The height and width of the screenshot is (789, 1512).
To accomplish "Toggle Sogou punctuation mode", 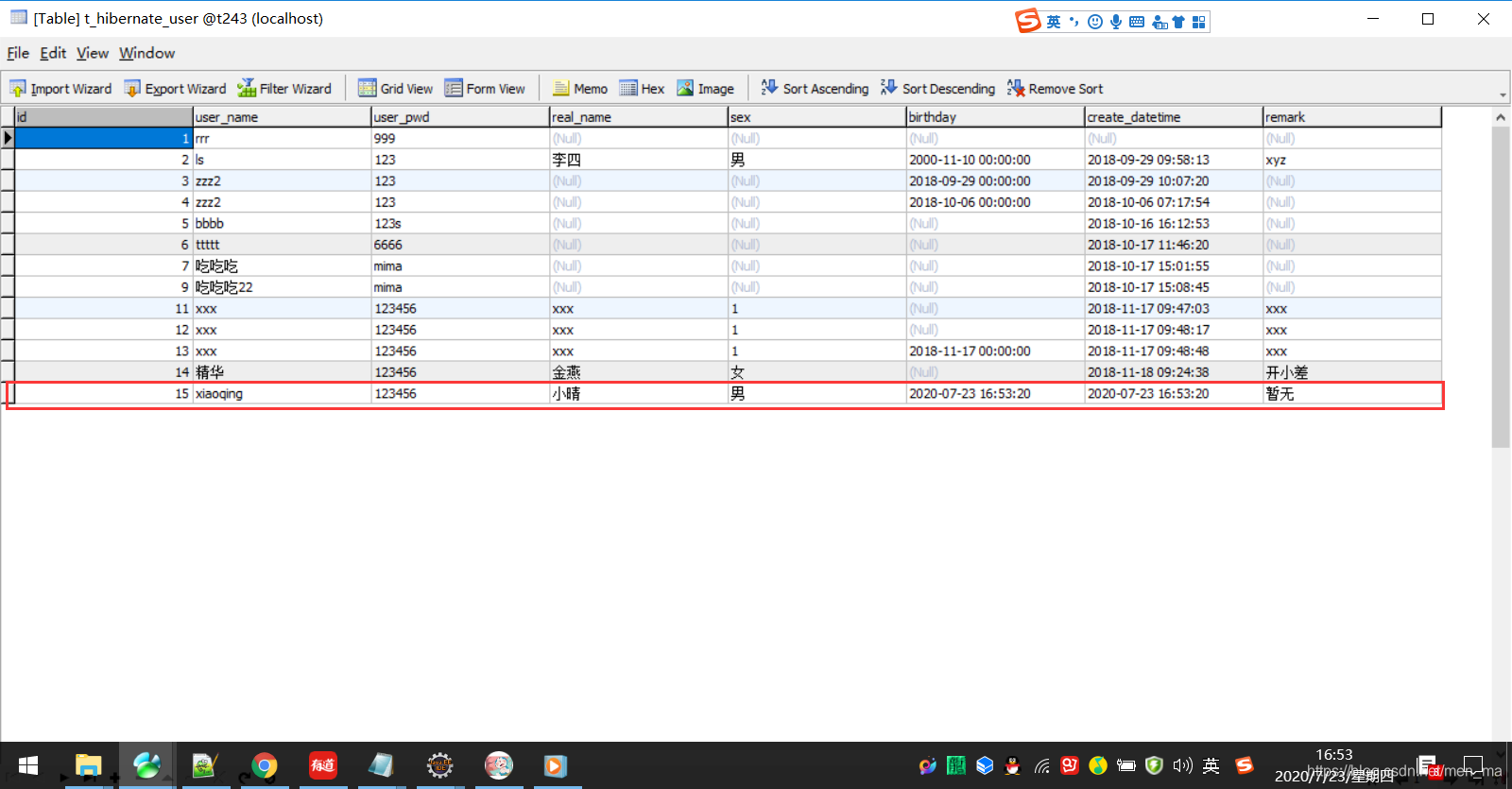I will click(x=1074, y=22).
